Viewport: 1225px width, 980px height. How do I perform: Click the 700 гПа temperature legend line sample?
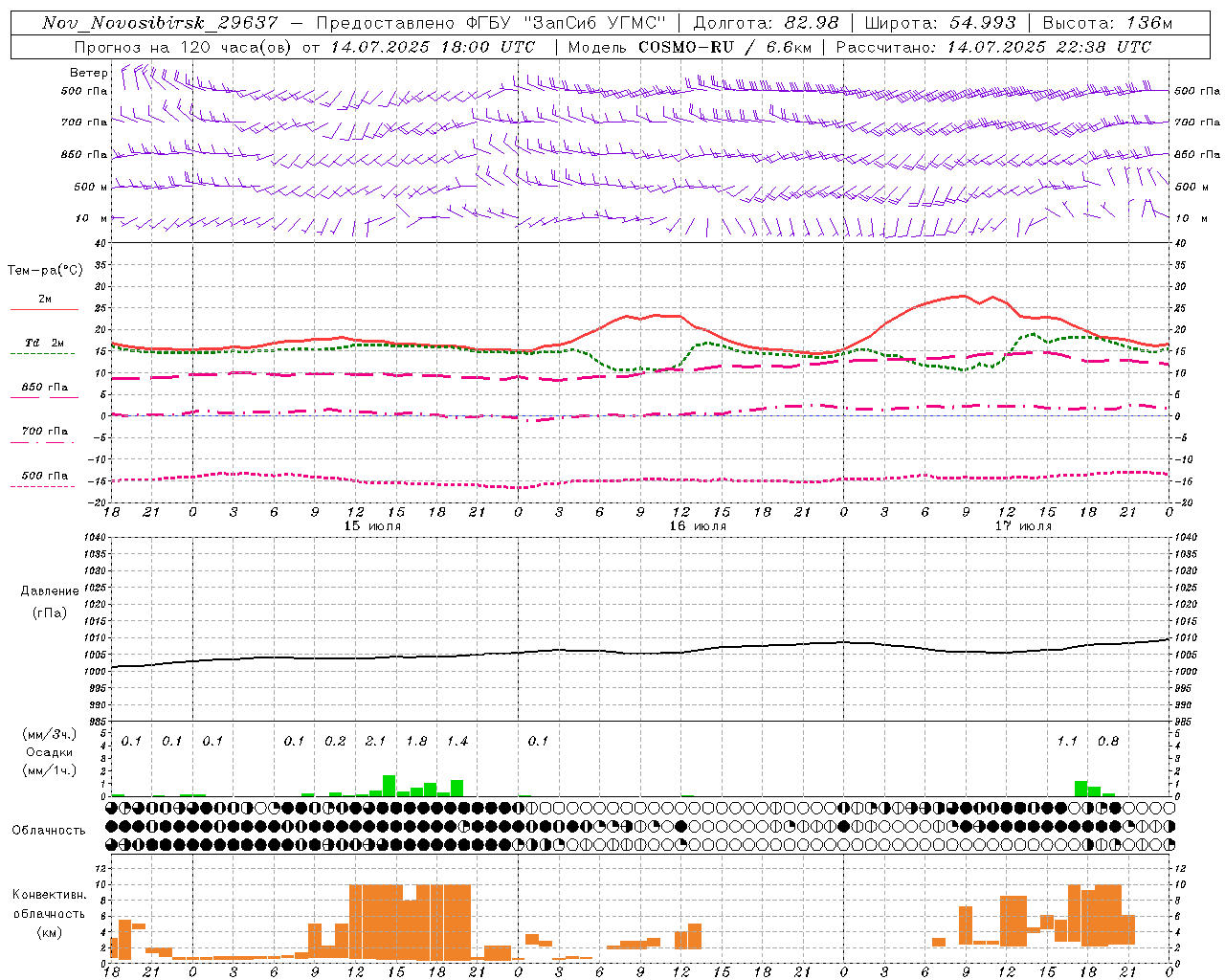(x=43, y=442)
